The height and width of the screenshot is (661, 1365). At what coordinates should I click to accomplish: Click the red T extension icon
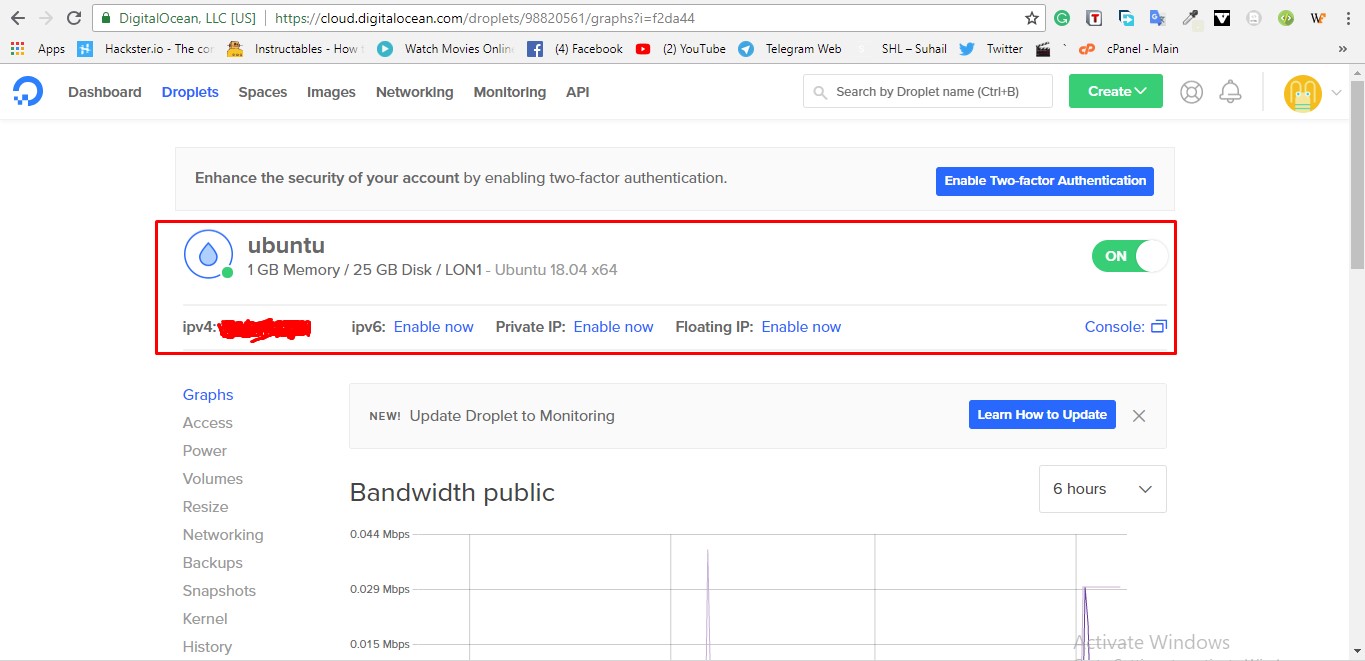pyautogui.click(x=1095, y=18)
